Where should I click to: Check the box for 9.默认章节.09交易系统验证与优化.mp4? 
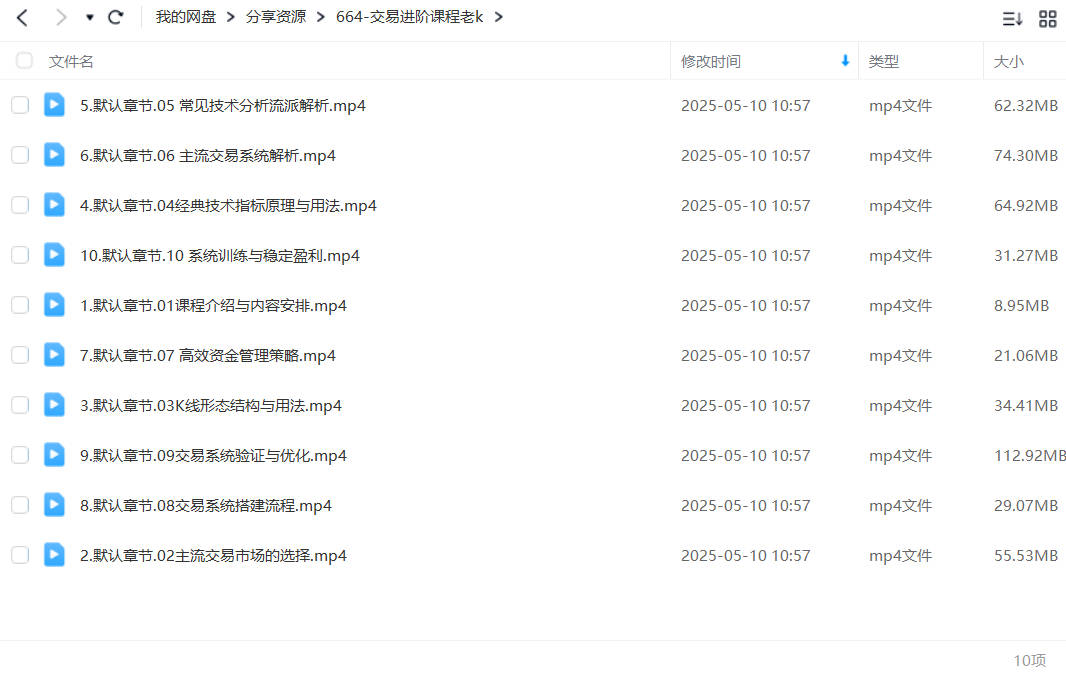pos(20,455)
